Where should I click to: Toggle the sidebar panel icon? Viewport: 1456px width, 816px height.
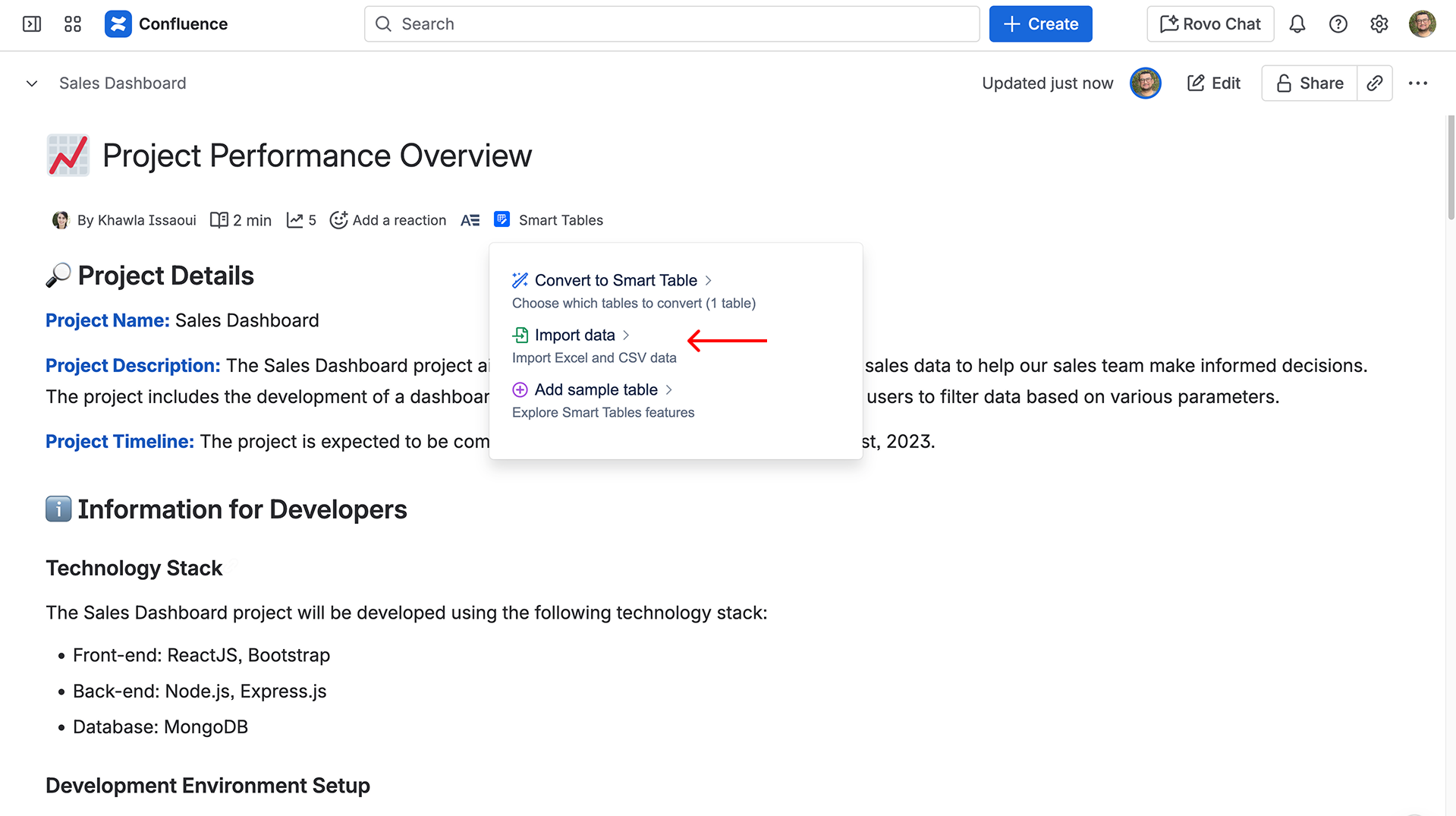pyautogui.click(x=32, y=24)
